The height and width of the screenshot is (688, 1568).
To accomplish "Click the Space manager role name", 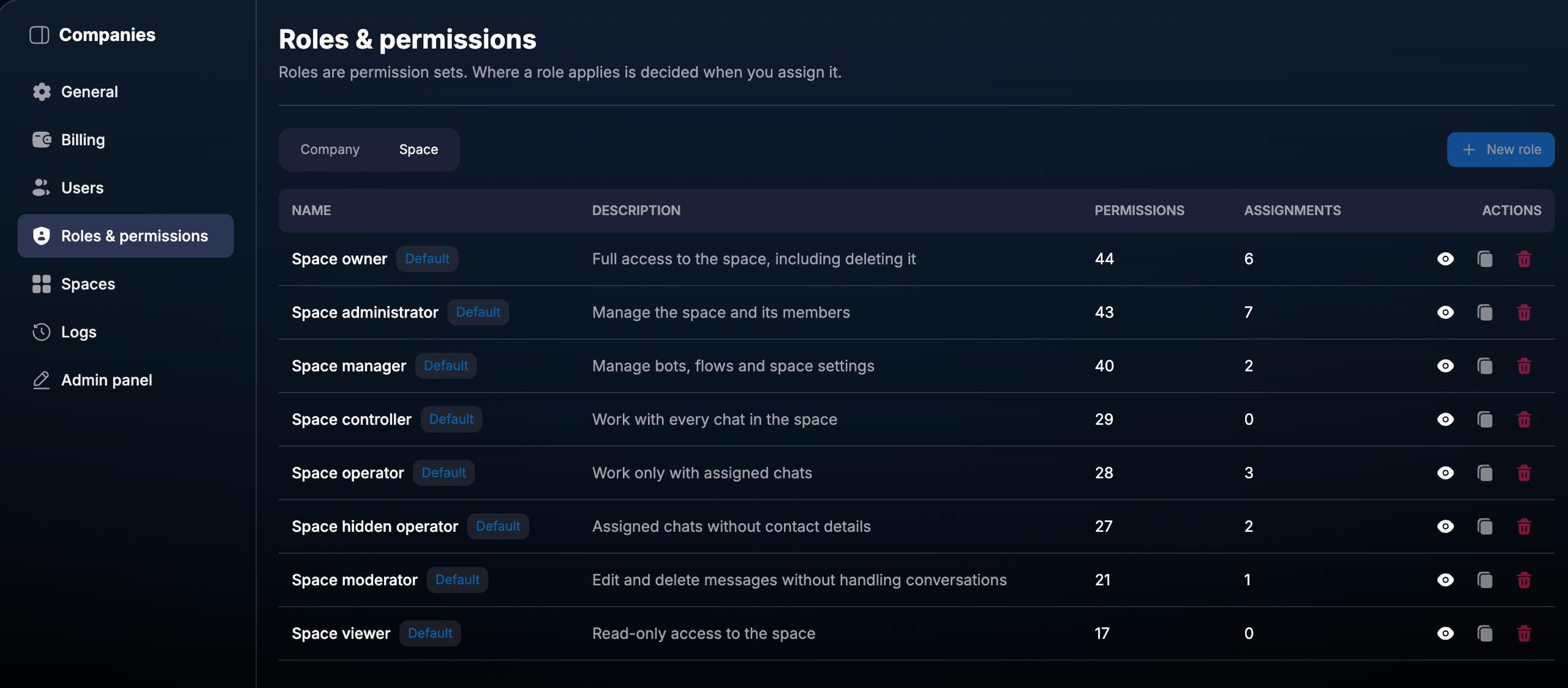I will click(x=349, y=366).
